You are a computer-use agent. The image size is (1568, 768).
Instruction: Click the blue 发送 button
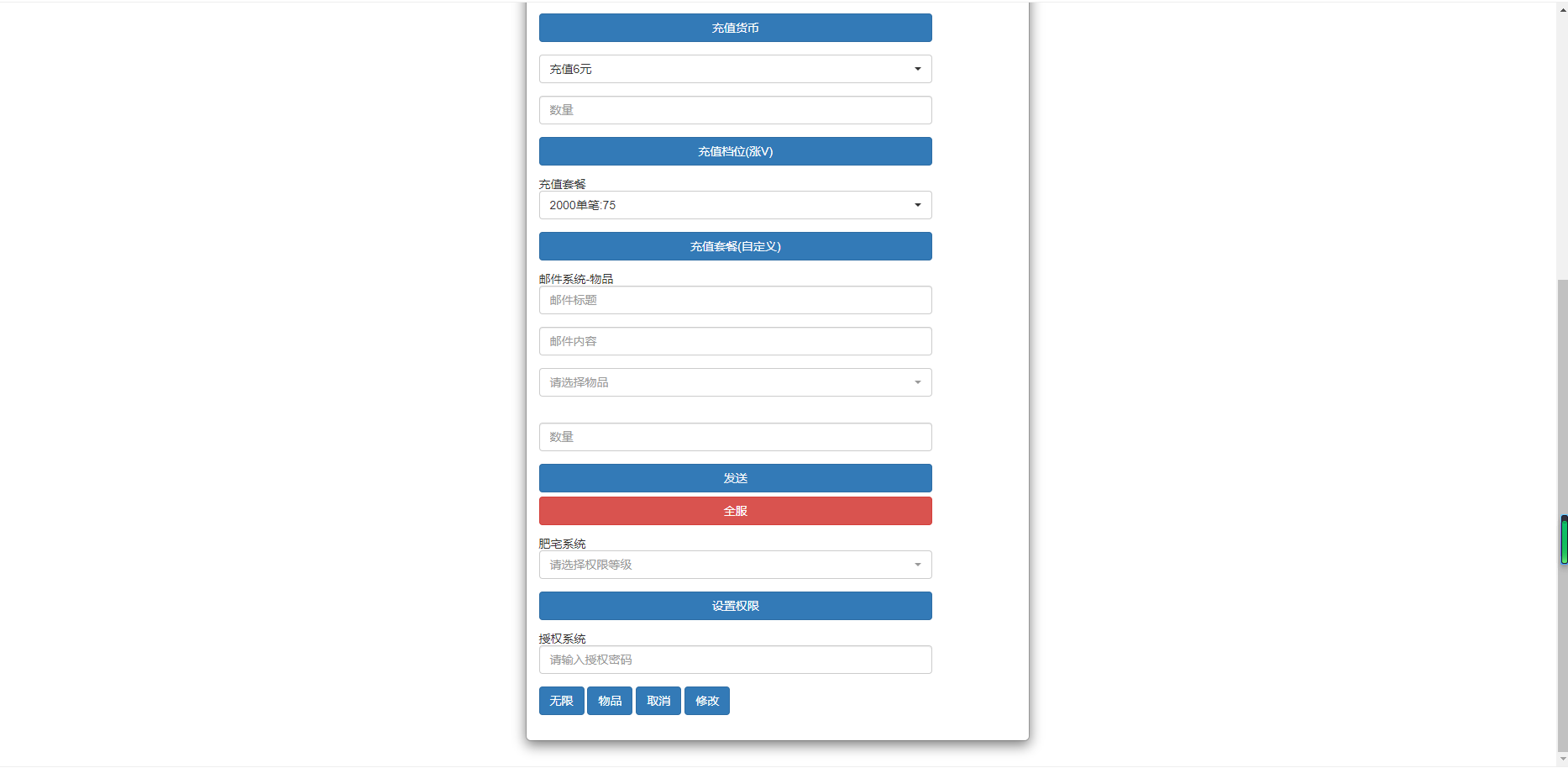pos(735,478)
